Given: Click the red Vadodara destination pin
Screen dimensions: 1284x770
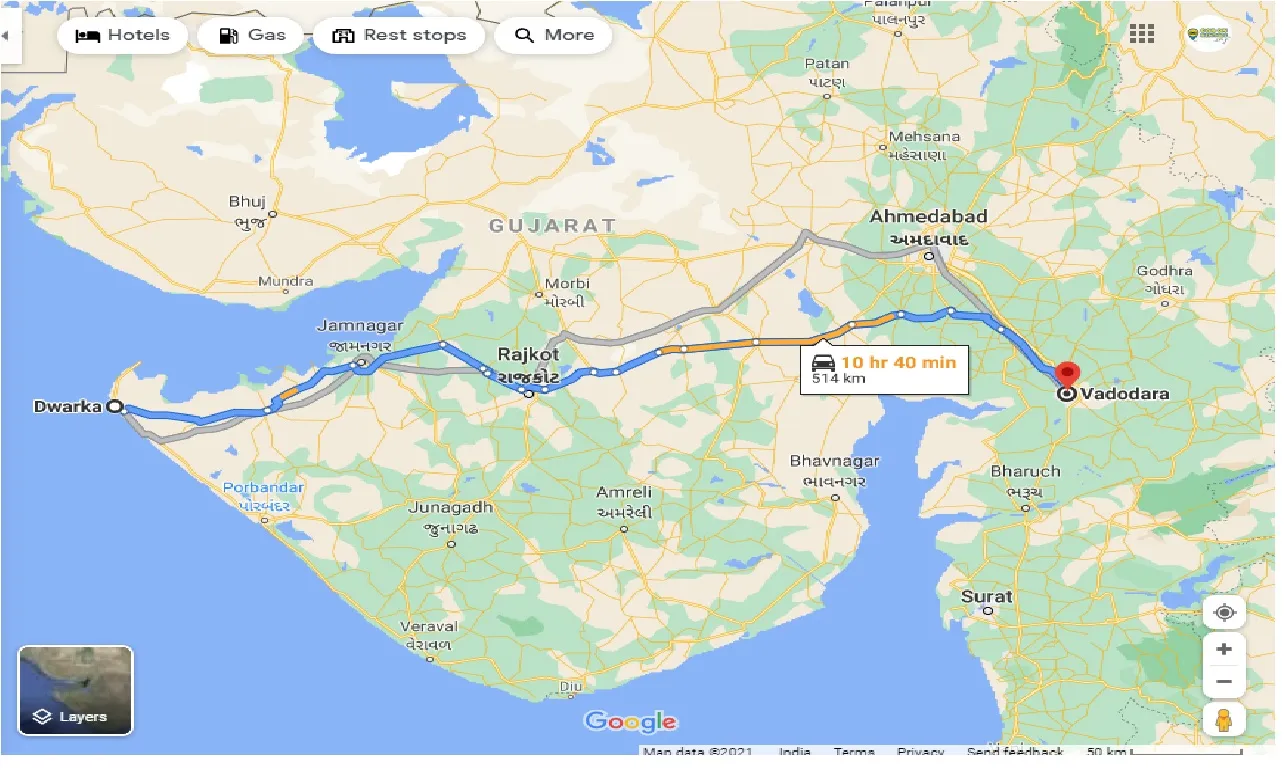Looking at the screenshot, I should coord(1067,378).
